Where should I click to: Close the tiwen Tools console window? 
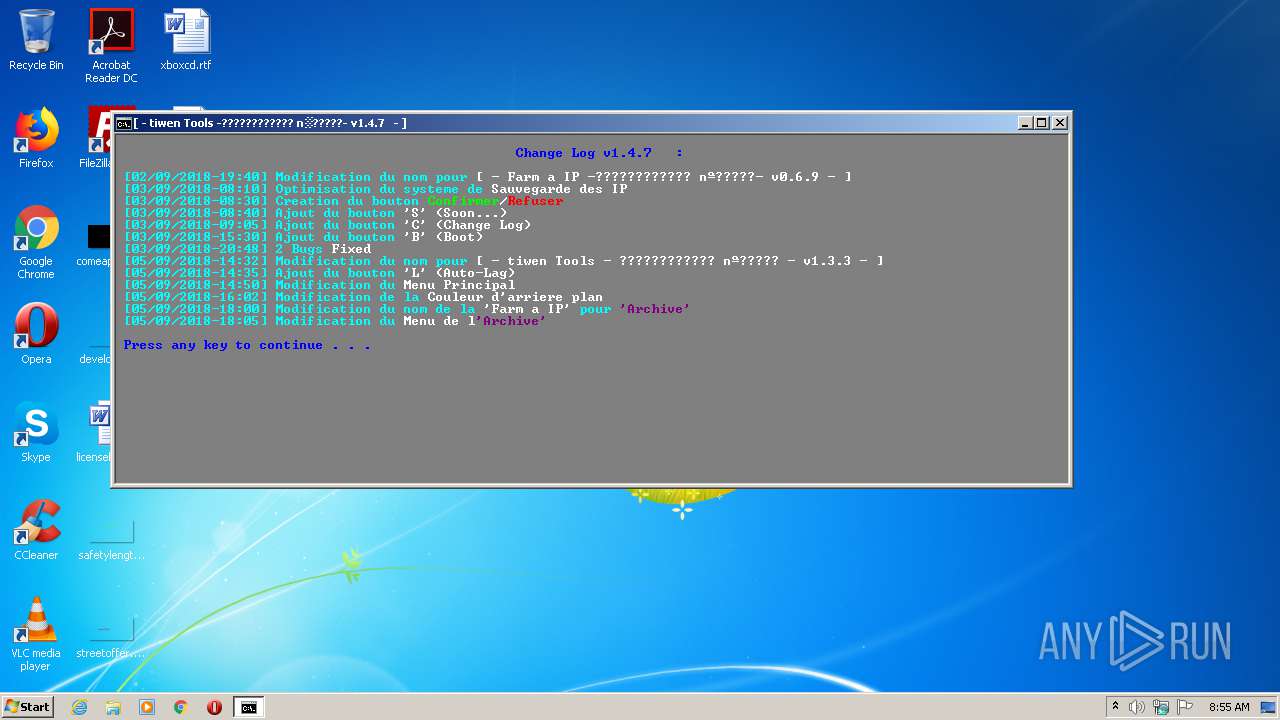1060,123
